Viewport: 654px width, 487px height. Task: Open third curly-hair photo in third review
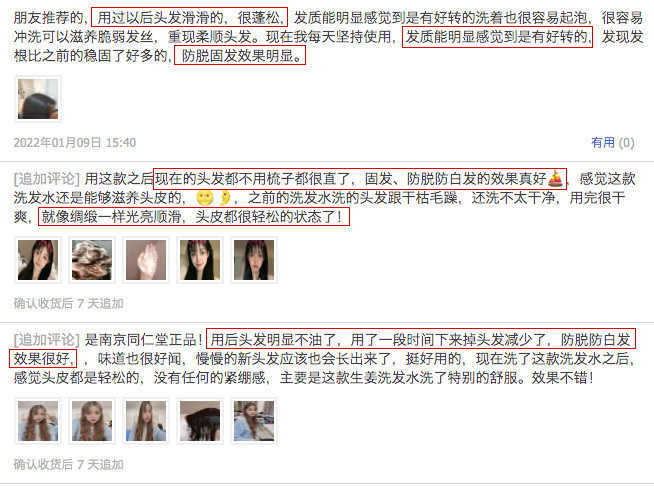146,421
